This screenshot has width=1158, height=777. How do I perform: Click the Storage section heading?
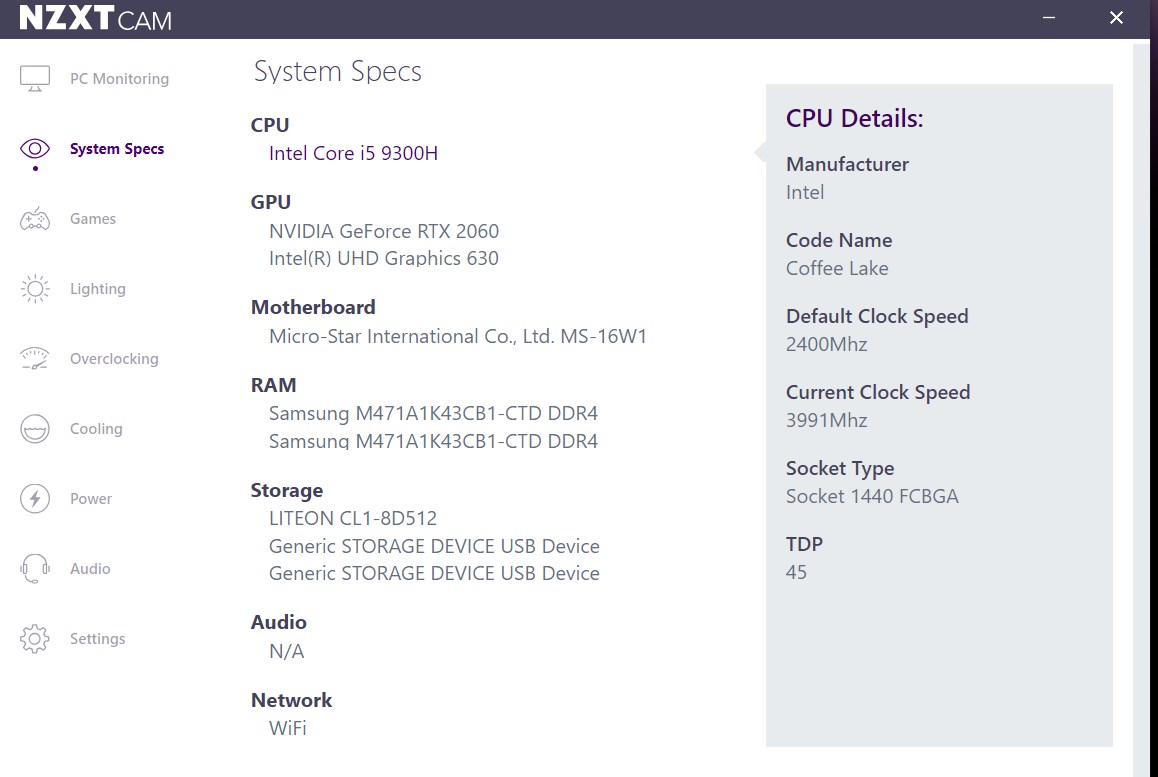click(x=287, y=490)
